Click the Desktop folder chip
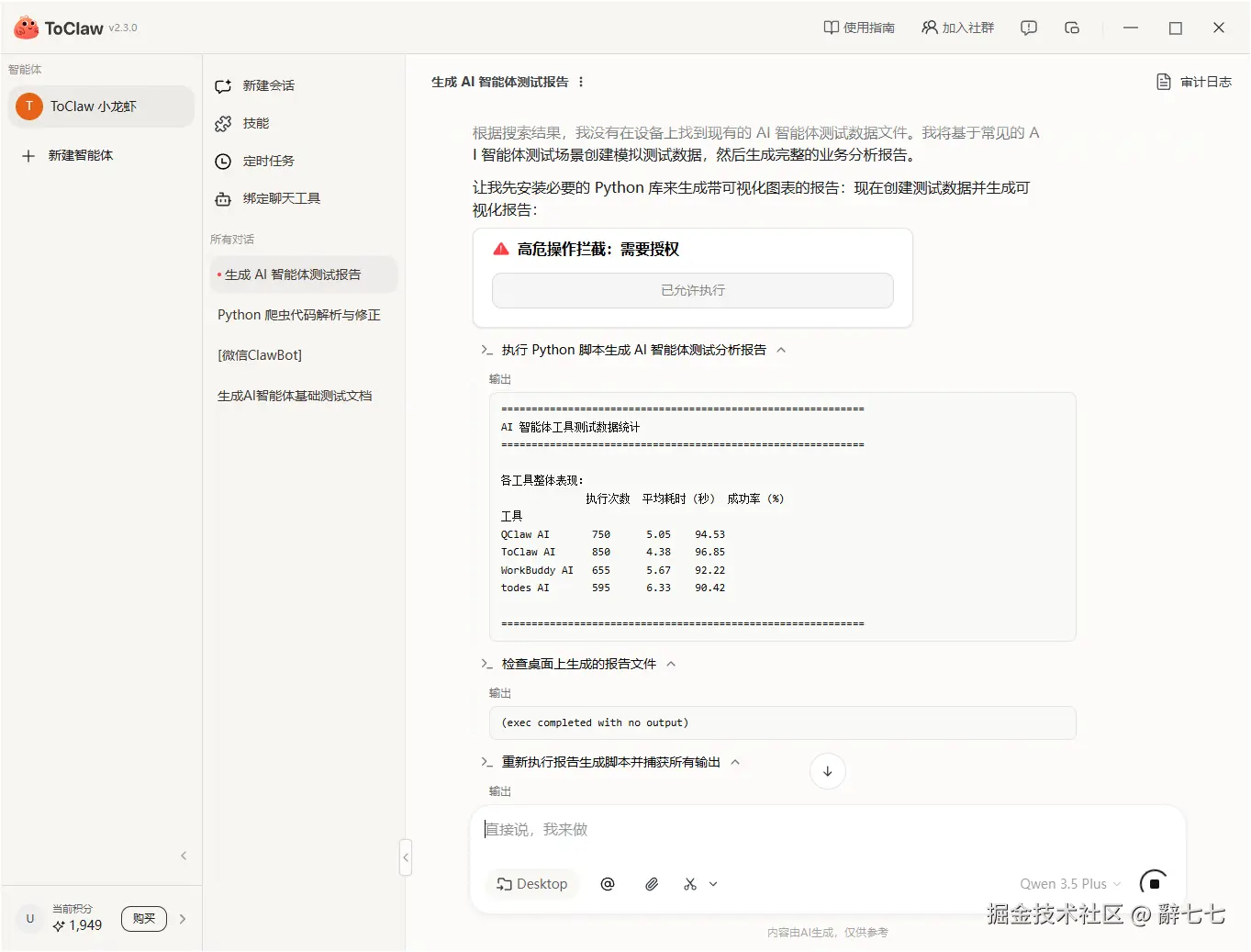 (532, 884)
